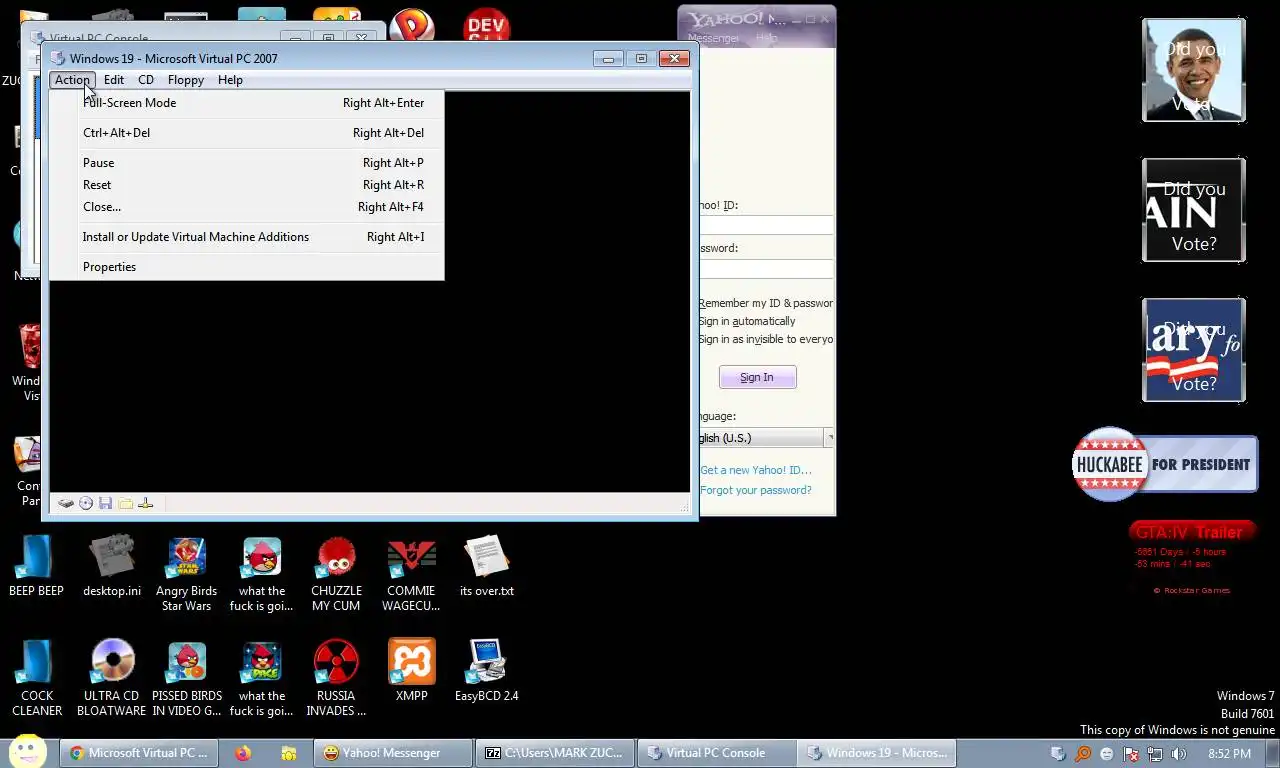Choose Properties from Action menu

click(x=247, y=267)
